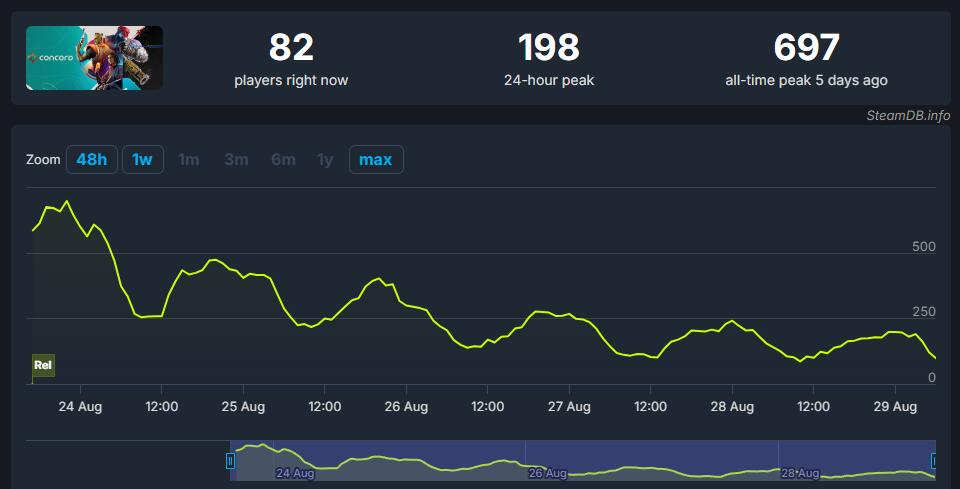Open the SteamDB.info credit link
This screenshot has width=960, height=489.
908,115
